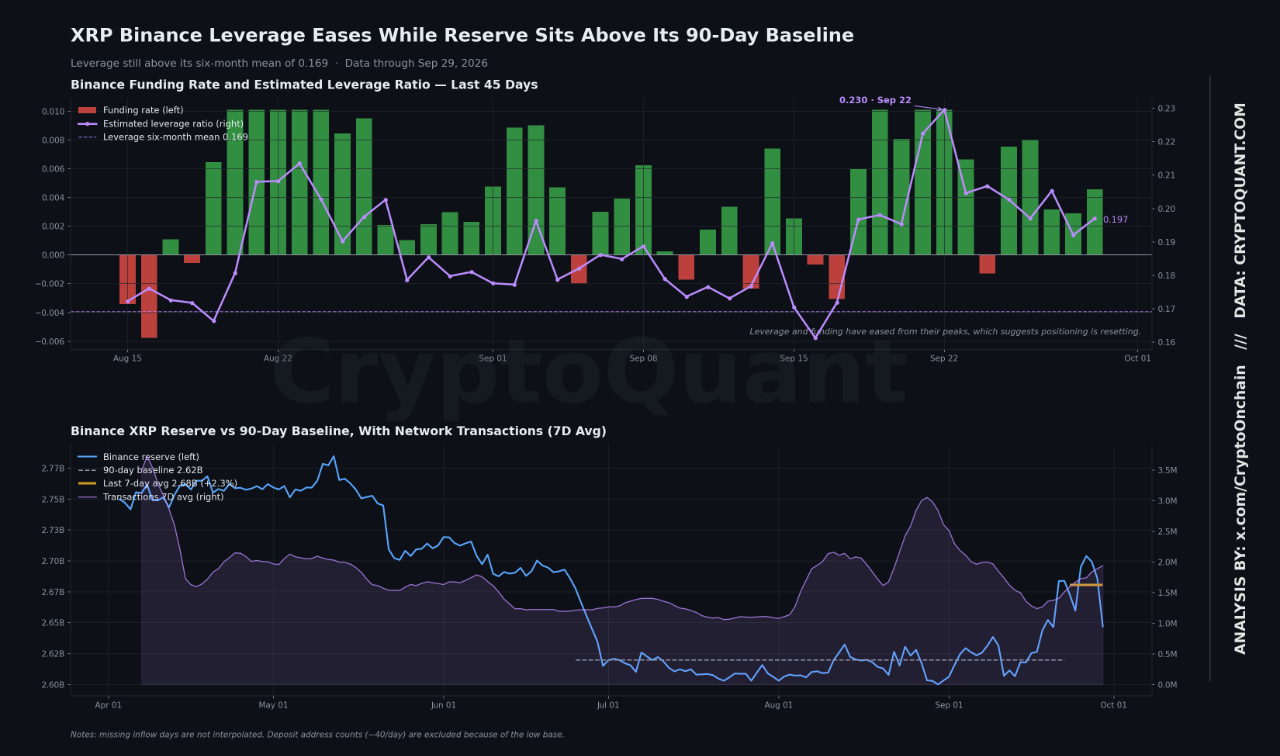Click the orange 7-day avg legend swatch
The width and height of the screenshot is (1280, 756).
[x=87, y=483]
